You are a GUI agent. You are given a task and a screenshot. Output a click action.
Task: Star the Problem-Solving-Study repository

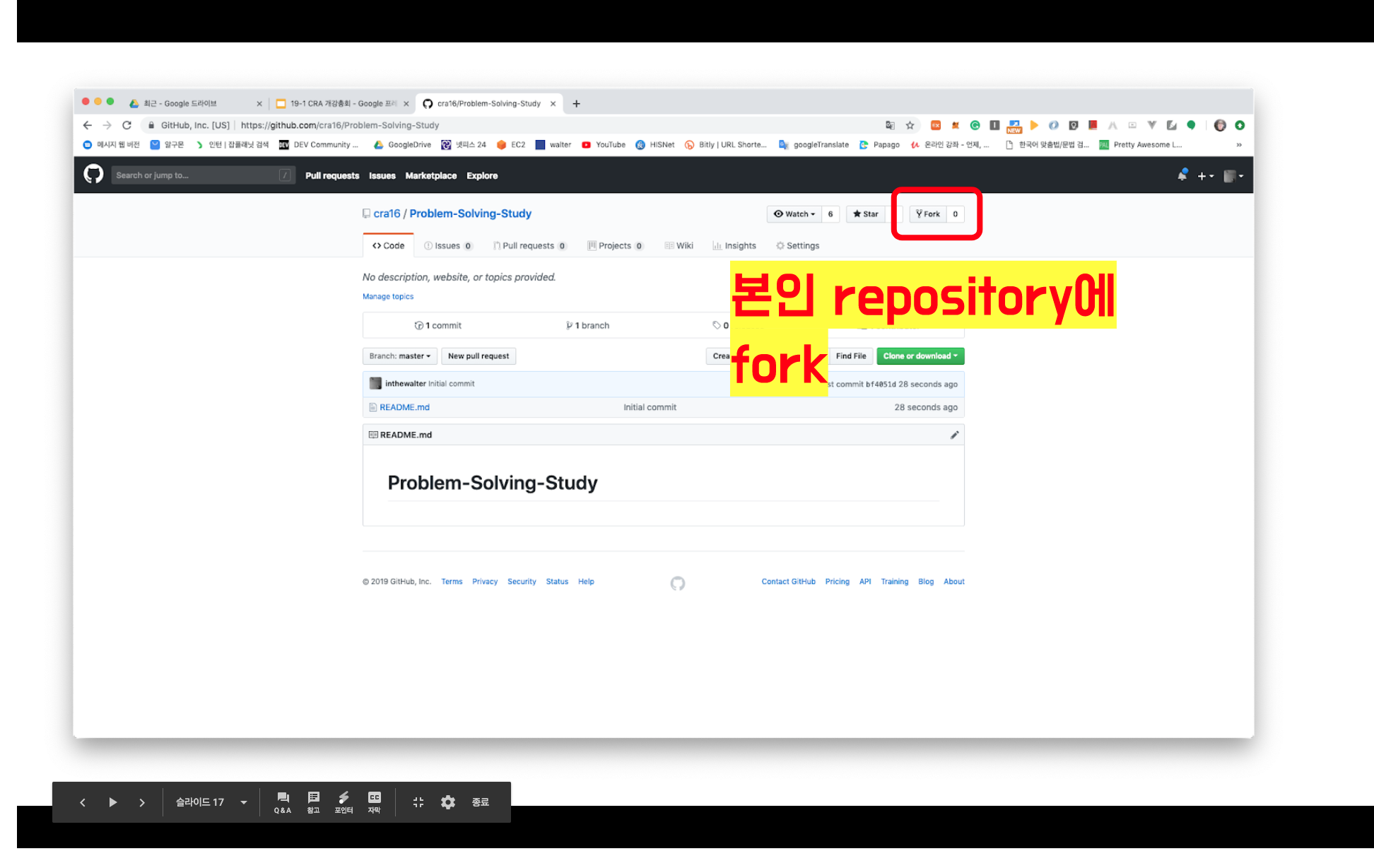click(x=866, y=214)
